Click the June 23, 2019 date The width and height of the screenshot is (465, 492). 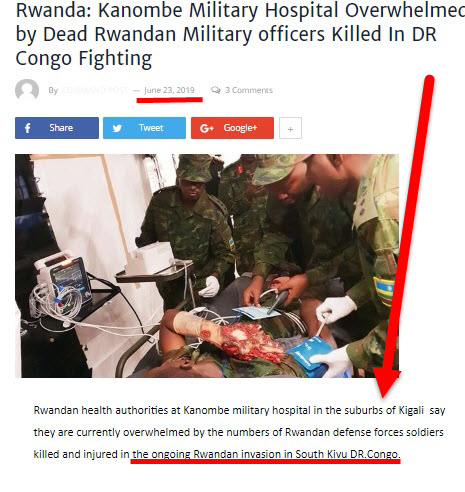(169, 90)
